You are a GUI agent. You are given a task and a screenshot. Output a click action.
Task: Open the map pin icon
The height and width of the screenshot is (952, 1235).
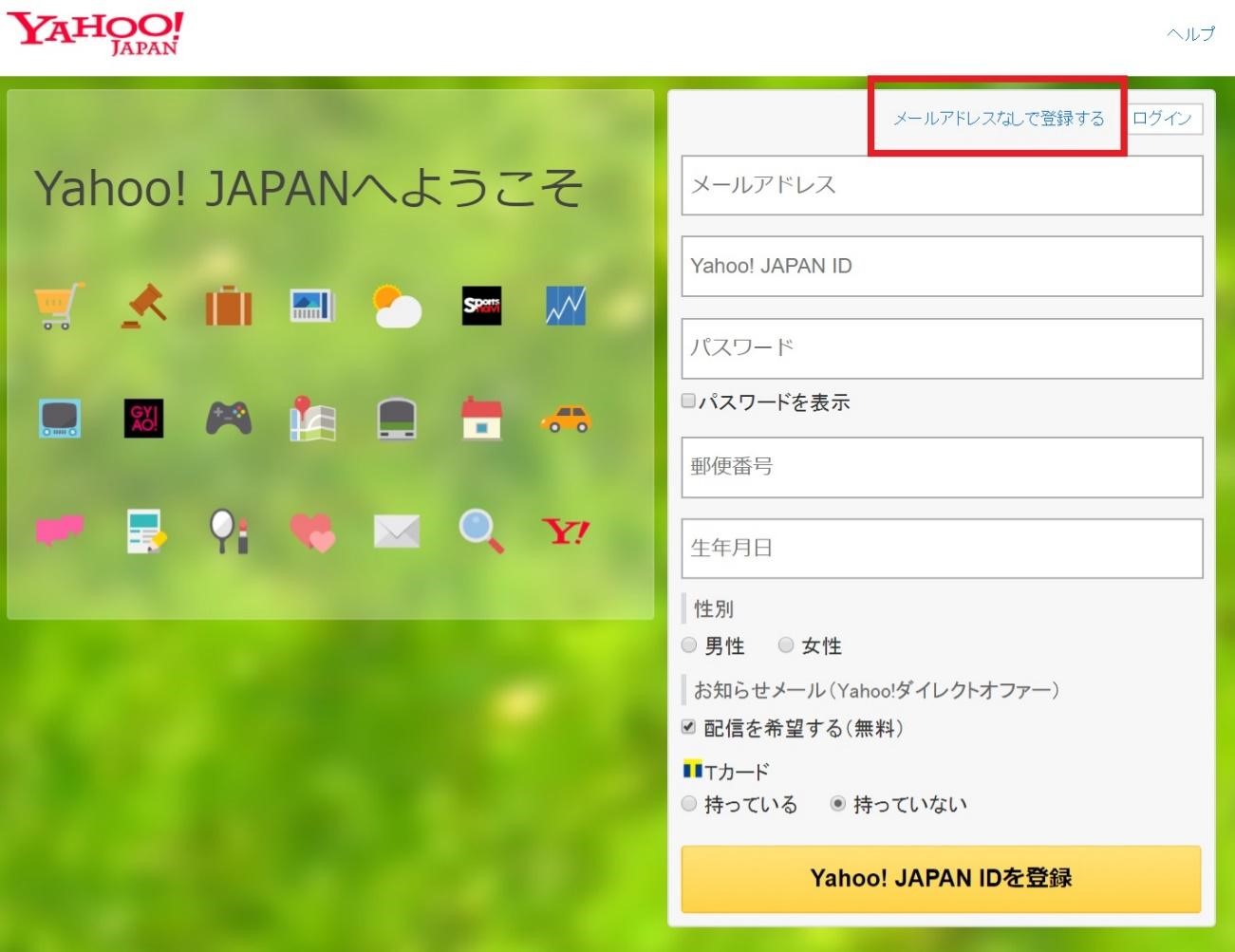click(312, 419)
